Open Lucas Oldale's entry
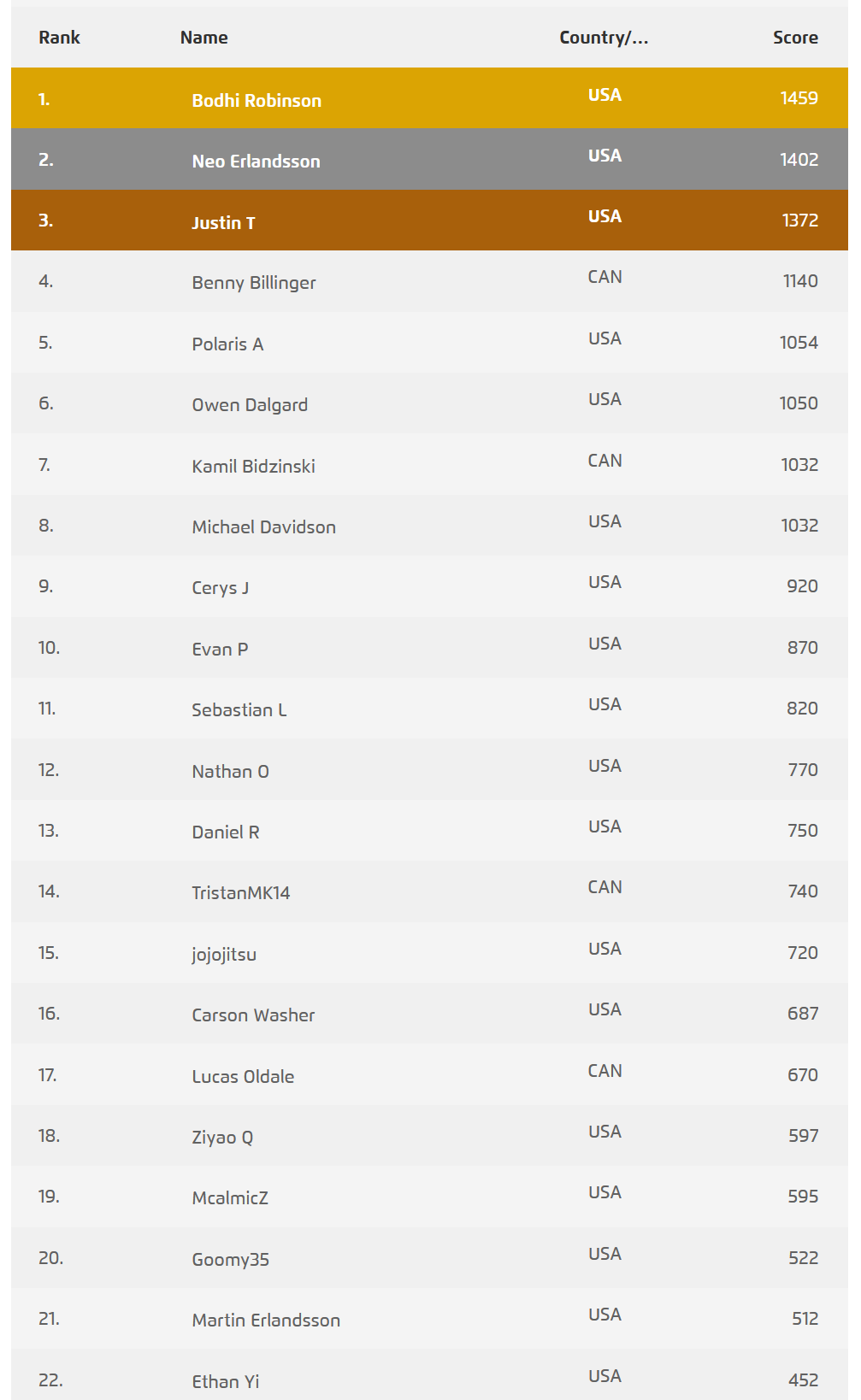The image size is (861, 1400). click(x=243, y=1076)
